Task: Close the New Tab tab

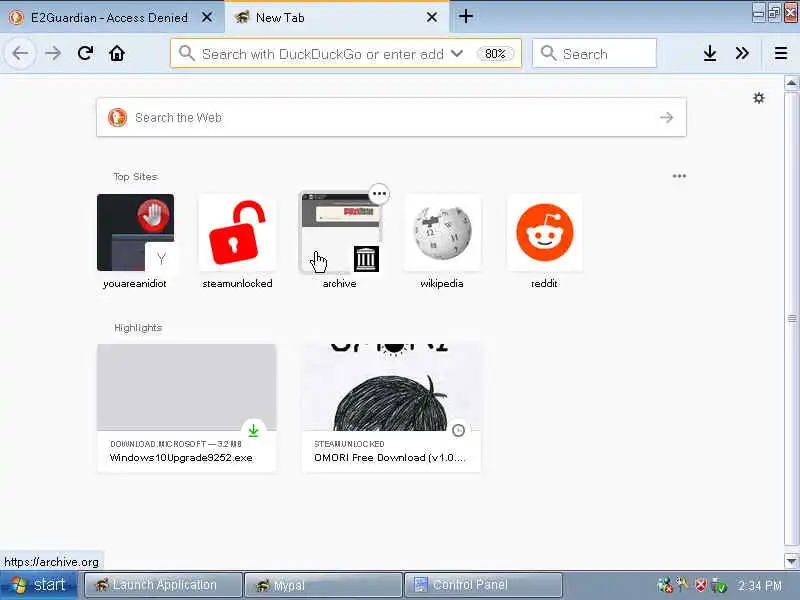Action: [432, 17]
